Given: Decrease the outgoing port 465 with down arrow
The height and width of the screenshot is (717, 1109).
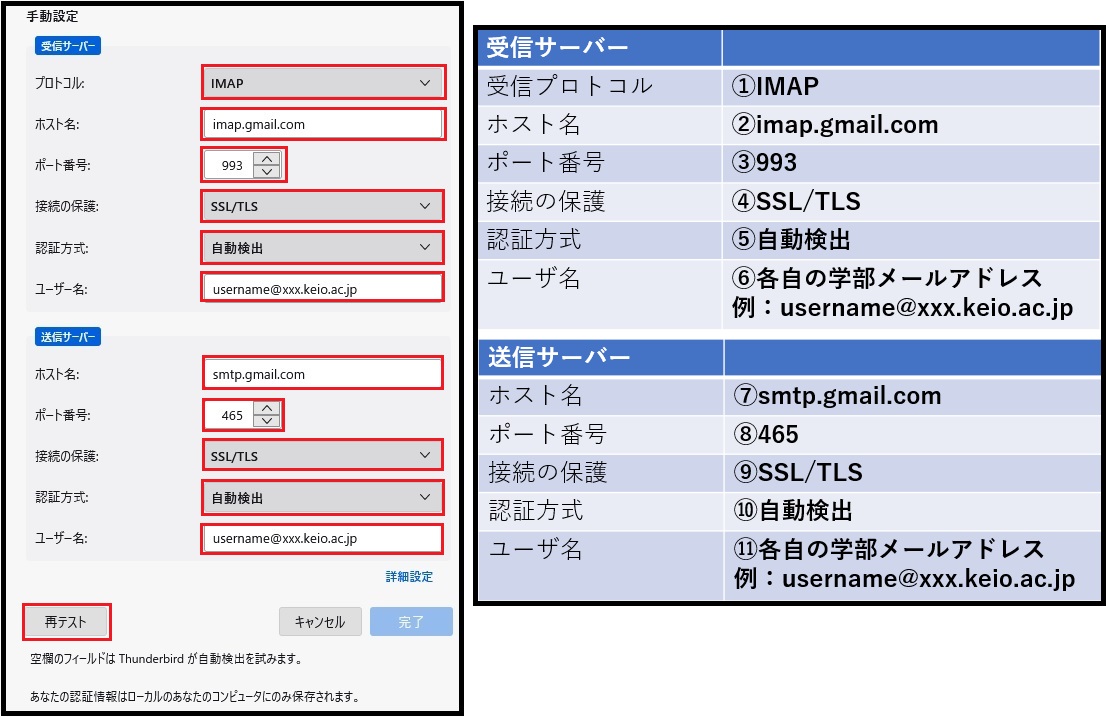Looking at the screenshot, I should 267,421.
